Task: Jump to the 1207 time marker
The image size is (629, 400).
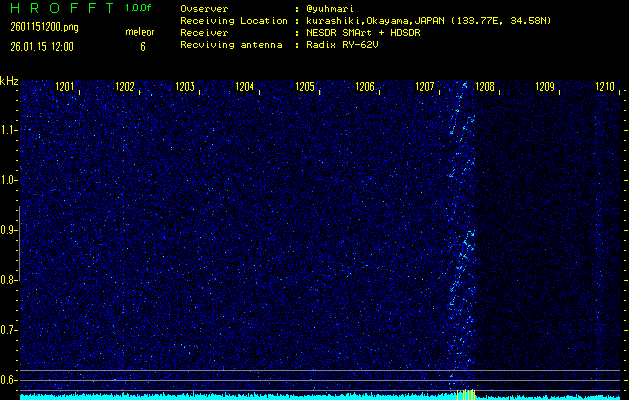Action: coord(425,87)
